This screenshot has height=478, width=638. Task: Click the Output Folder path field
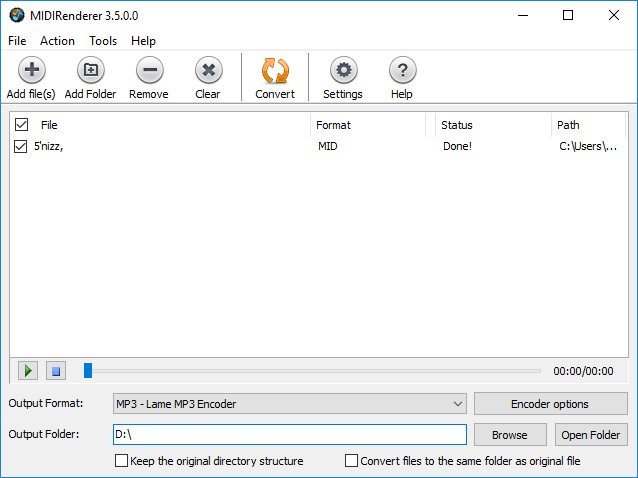point(288,435)
